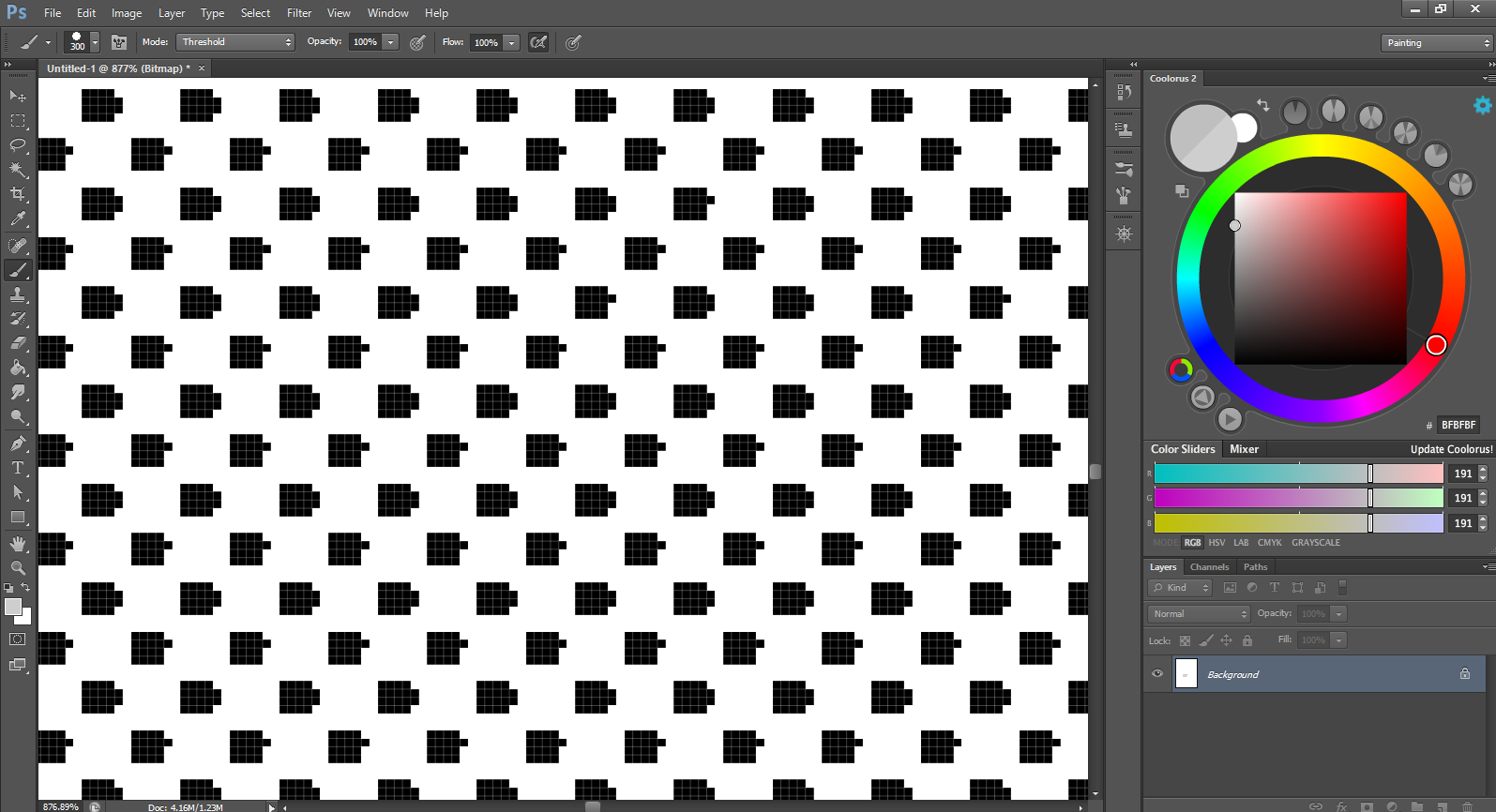Open the Layers panel flyout menu
1496x812 pixels.
click(1488, 567)
